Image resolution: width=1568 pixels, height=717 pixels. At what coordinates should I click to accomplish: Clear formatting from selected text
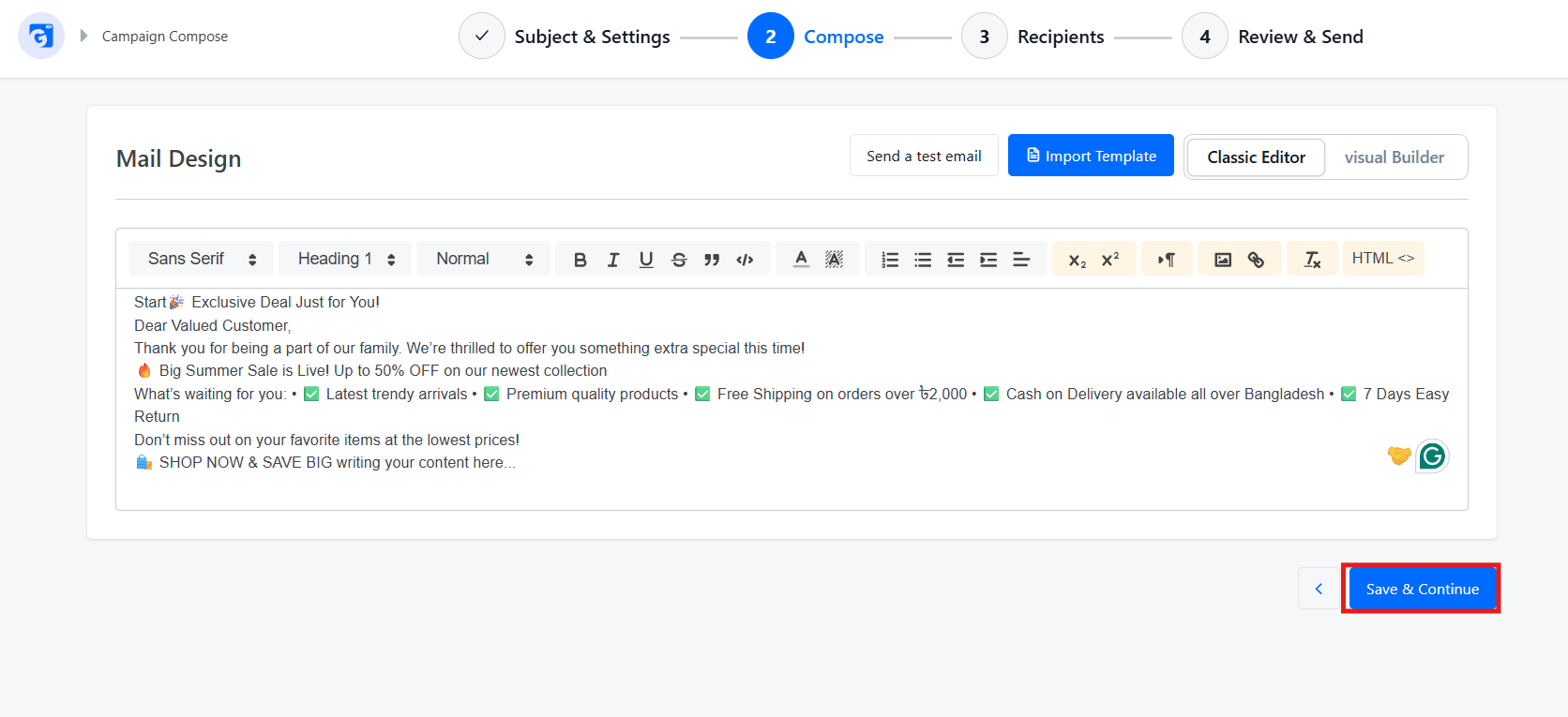pos(1312,260)
